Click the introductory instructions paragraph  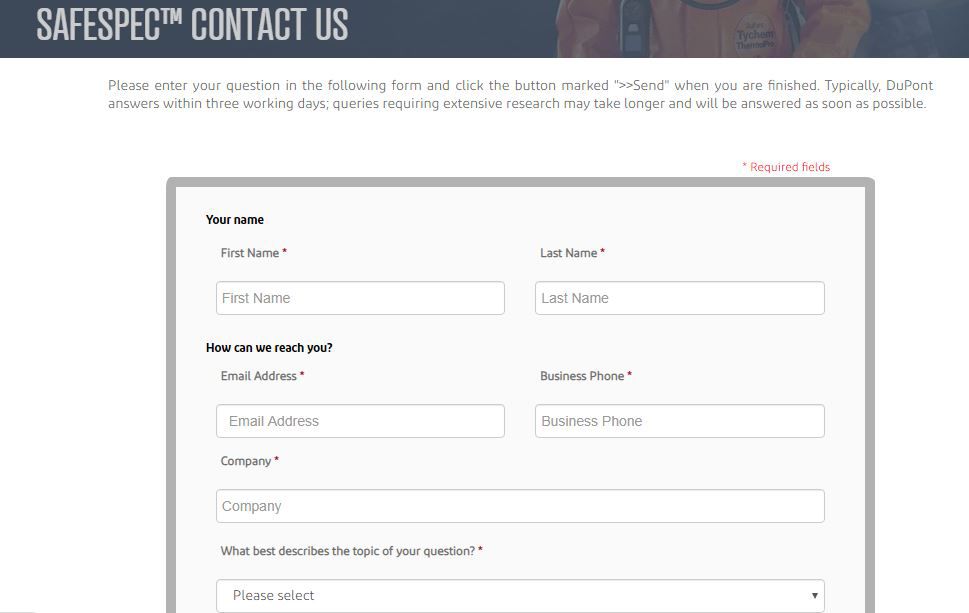pos(520,94)
